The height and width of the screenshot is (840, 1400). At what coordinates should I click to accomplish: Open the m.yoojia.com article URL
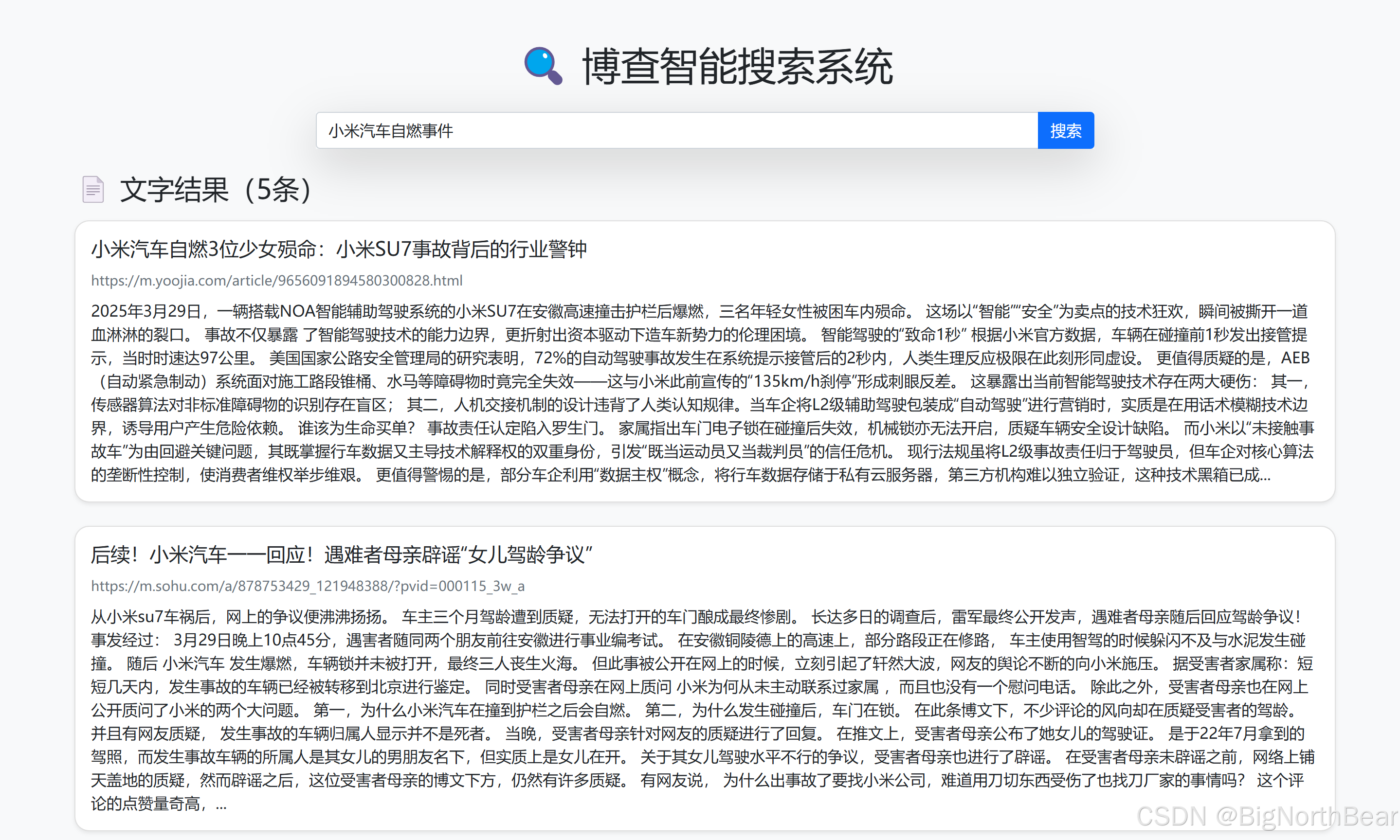tap(277, 281)
